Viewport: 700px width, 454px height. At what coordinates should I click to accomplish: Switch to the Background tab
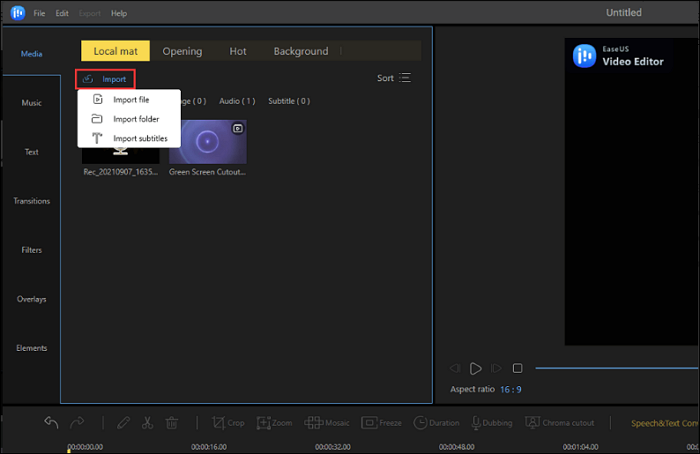(300, 51)
